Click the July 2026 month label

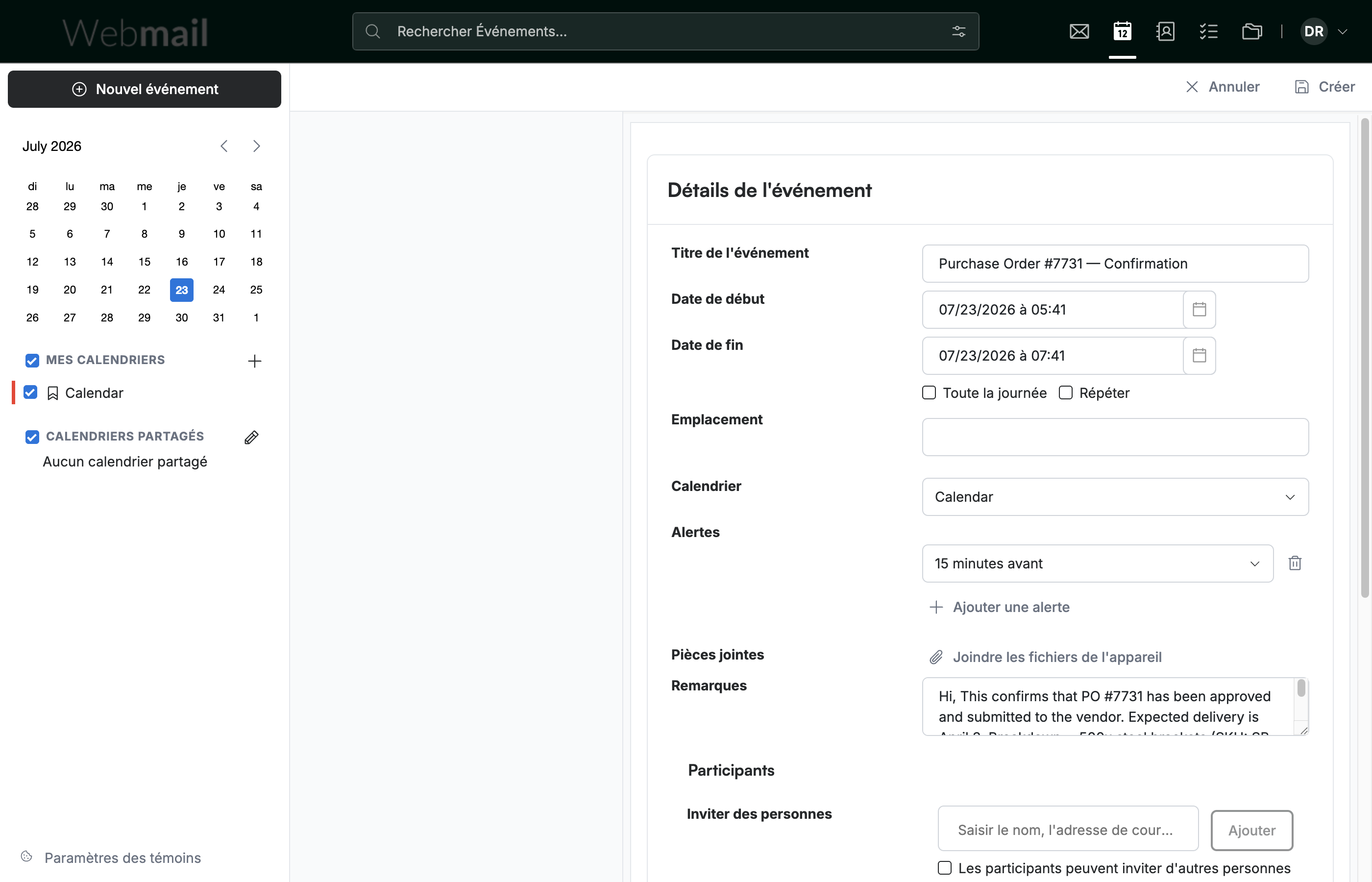pyautogui.click(x=51, y=146)
